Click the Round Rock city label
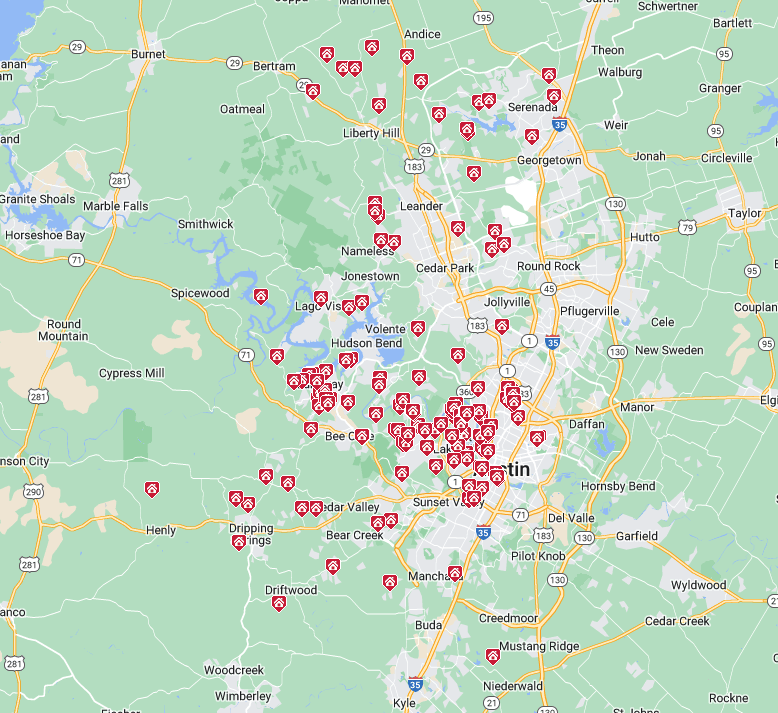The image size is (778, 713). [x=548, y=266]
